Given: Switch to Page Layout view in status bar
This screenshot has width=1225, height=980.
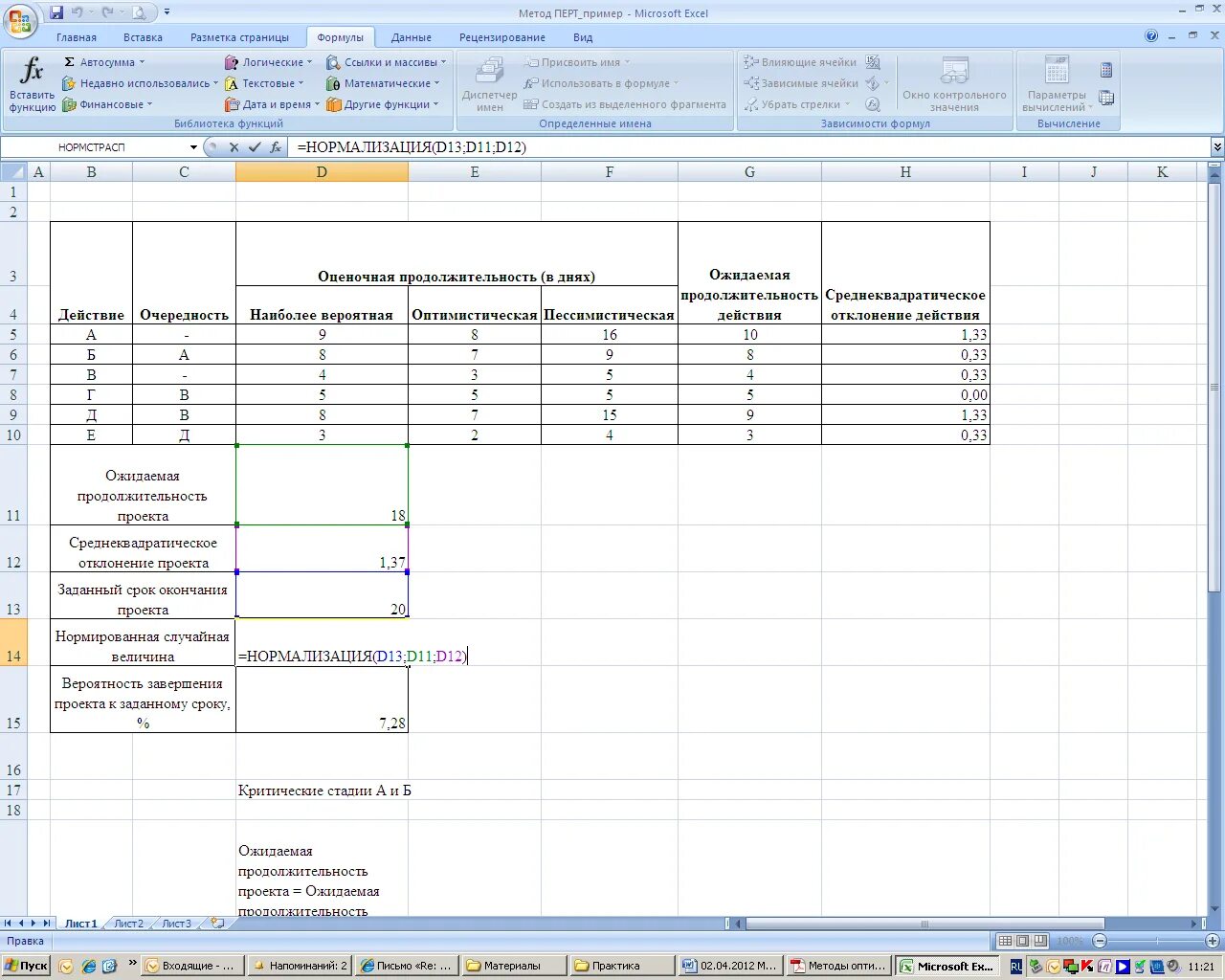Looking at the screenshot, I should coord(1023,942).
